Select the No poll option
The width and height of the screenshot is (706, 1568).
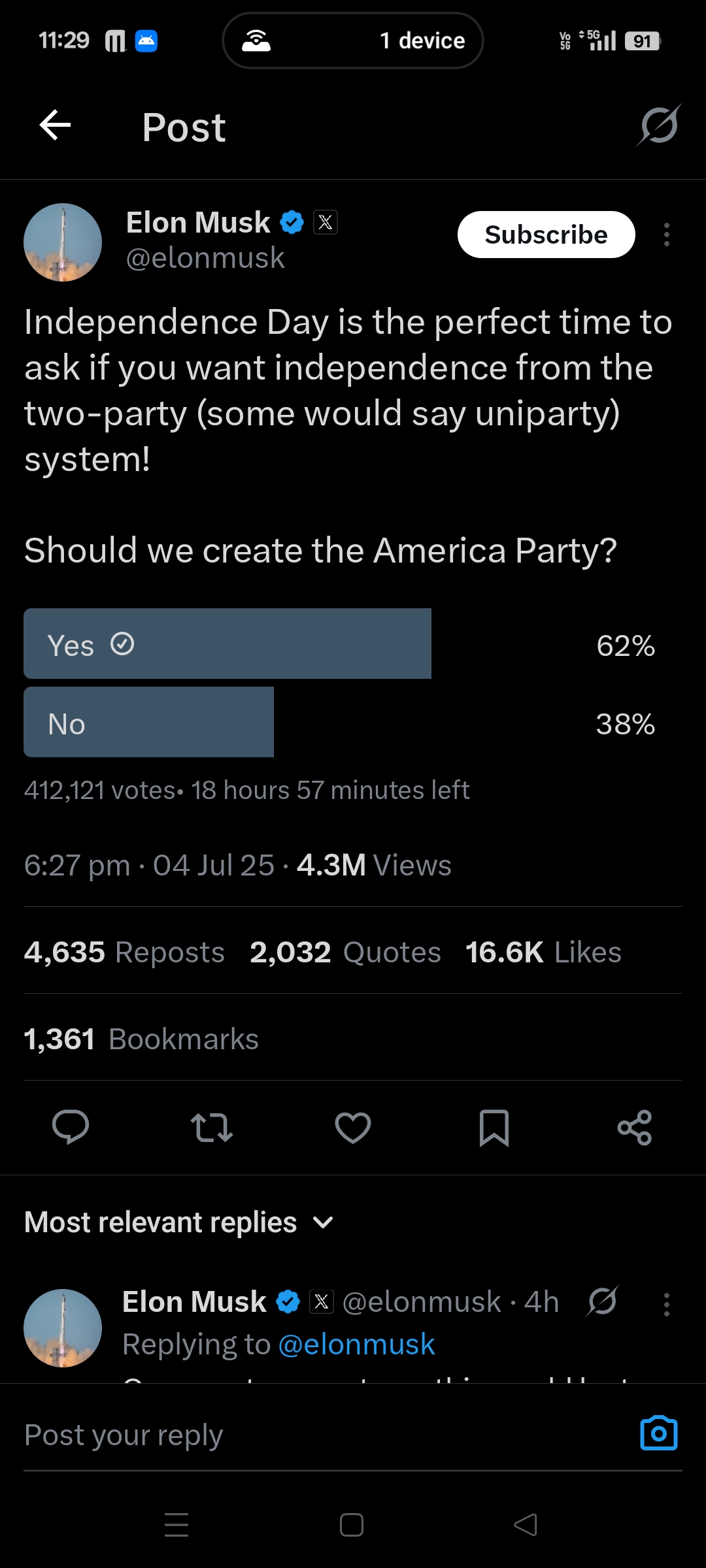pyautogui.click(x=148, y=723)
